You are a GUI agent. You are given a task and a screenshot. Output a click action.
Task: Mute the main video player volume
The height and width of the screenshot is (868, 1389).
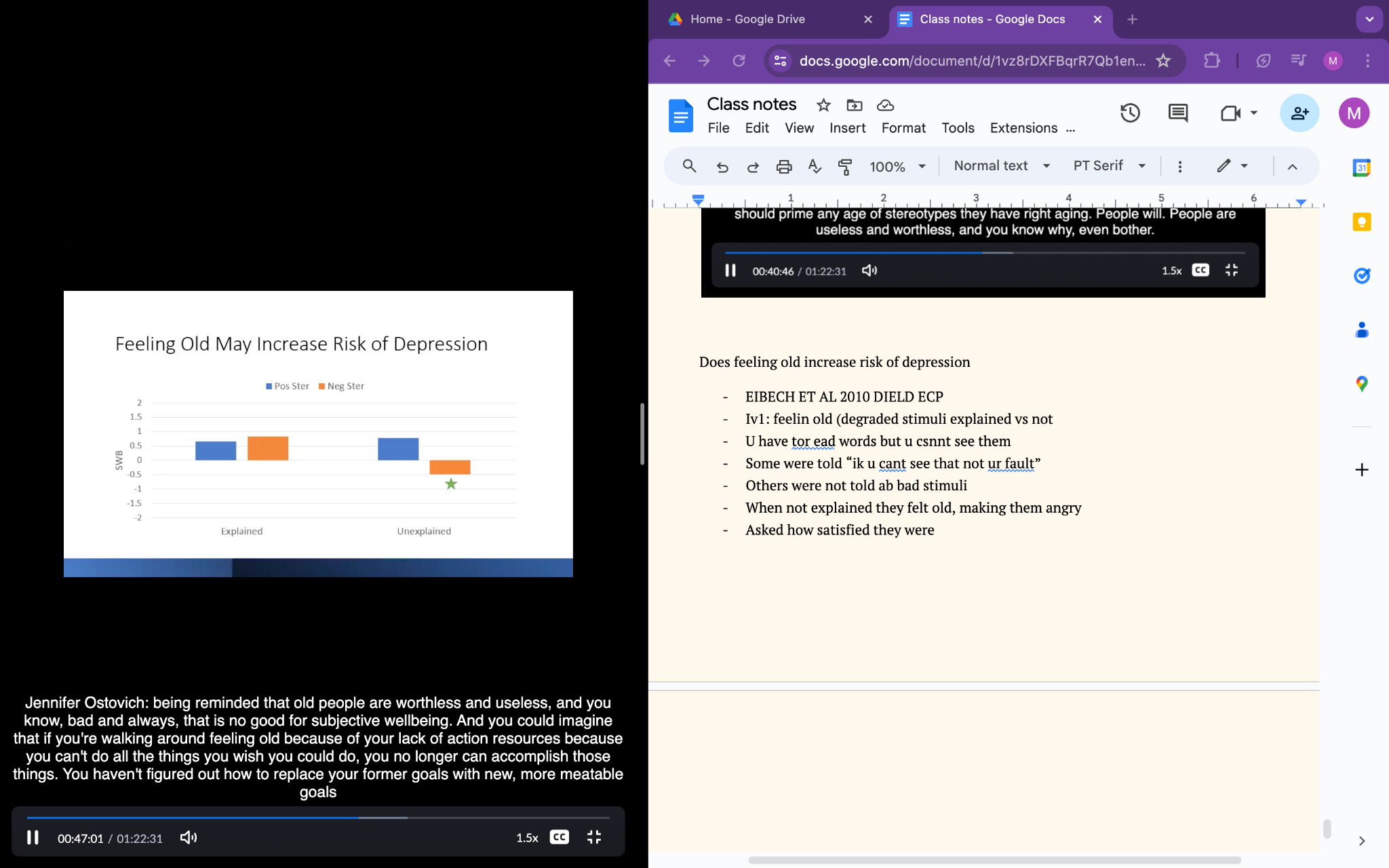point(188,837)
